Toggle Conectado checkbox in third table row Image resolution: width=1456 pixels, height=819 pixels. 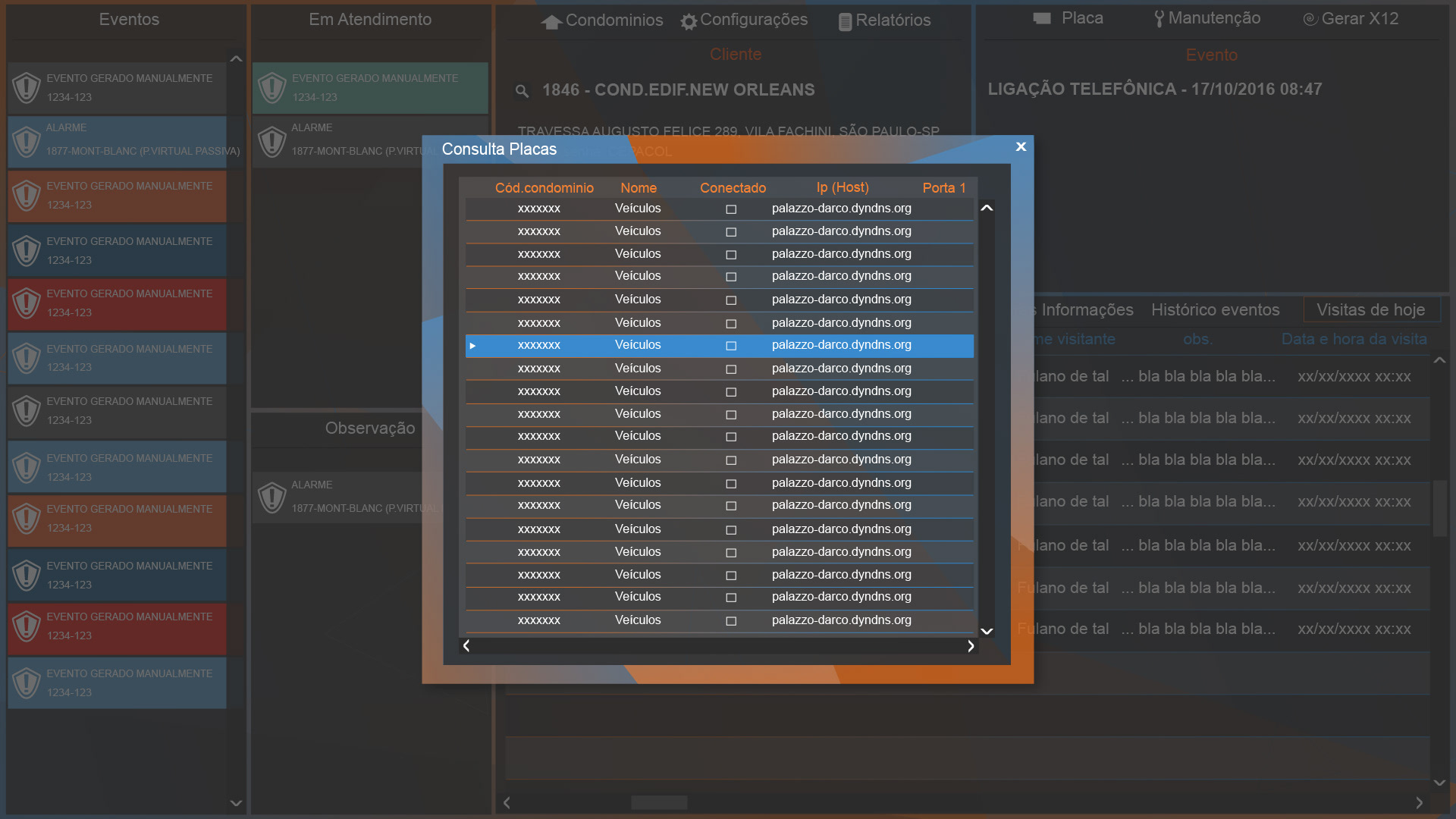coord(731,255)
